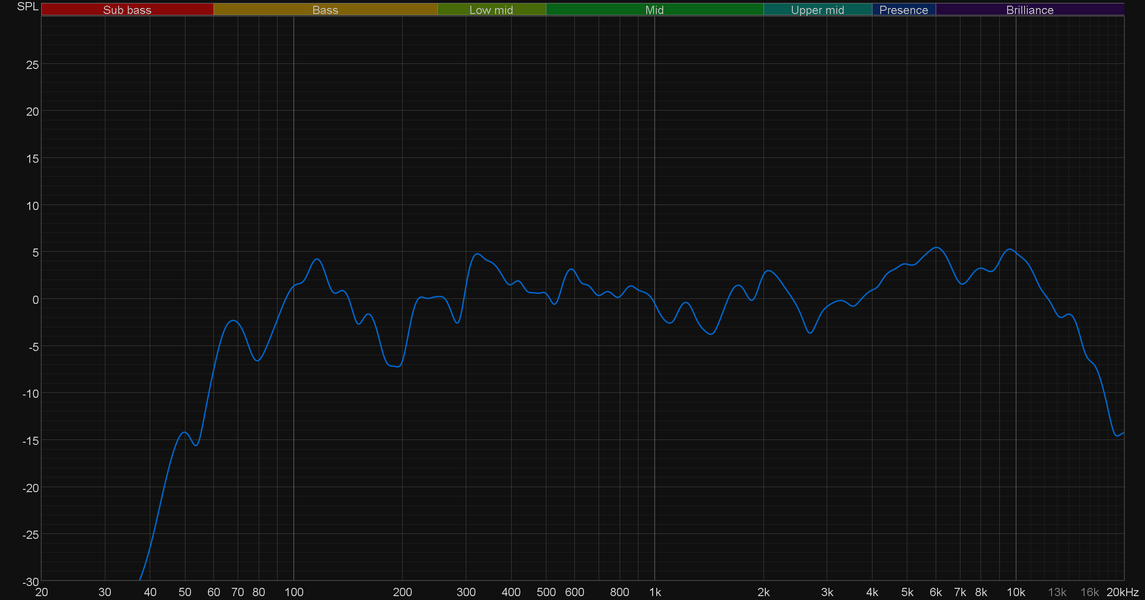
Task: Click the 10k frequency axis label
Action: pyautogui.click(x=1016, y=592)
